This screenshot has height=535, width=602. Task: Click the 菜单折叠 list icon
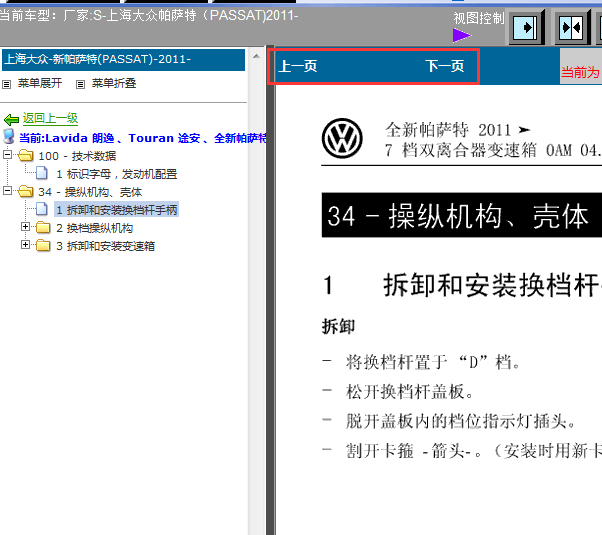click(80, 84)
